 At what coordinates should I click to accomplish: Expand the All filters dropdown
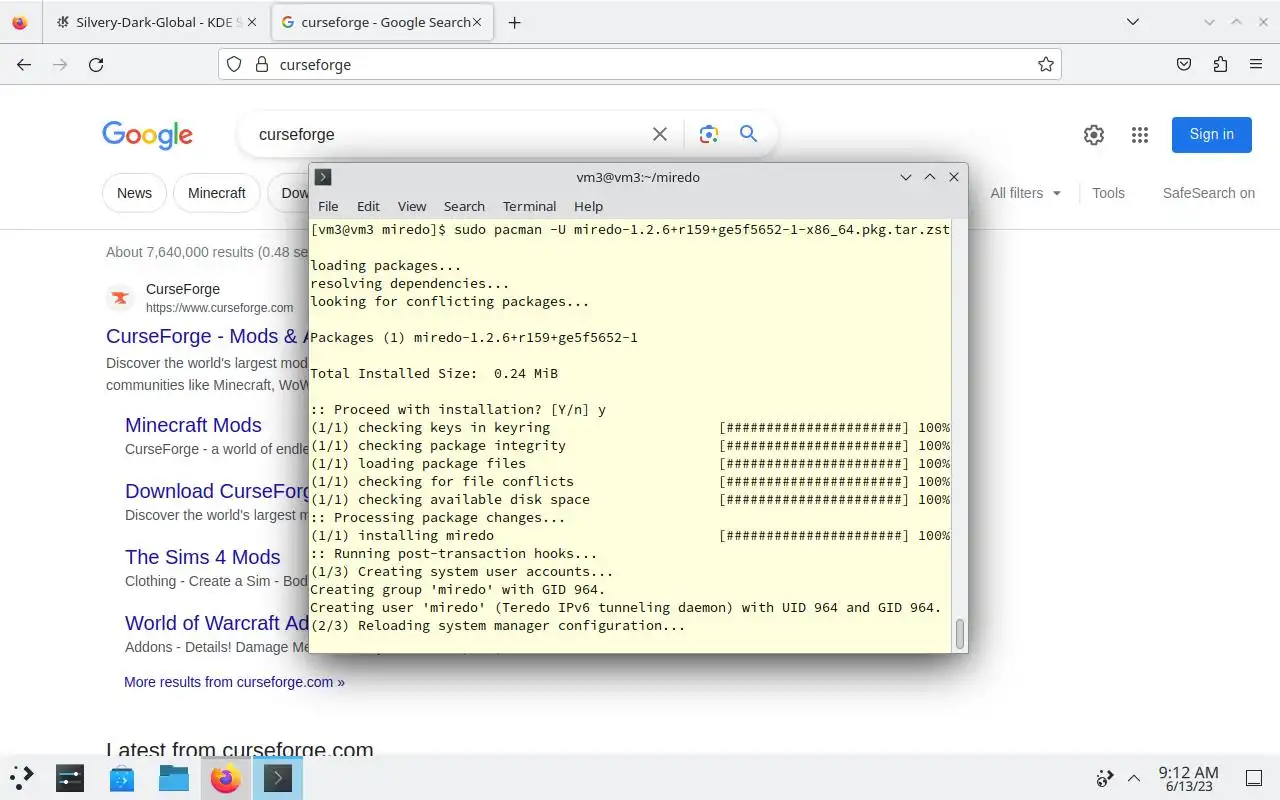click(x=1026, y=193)
